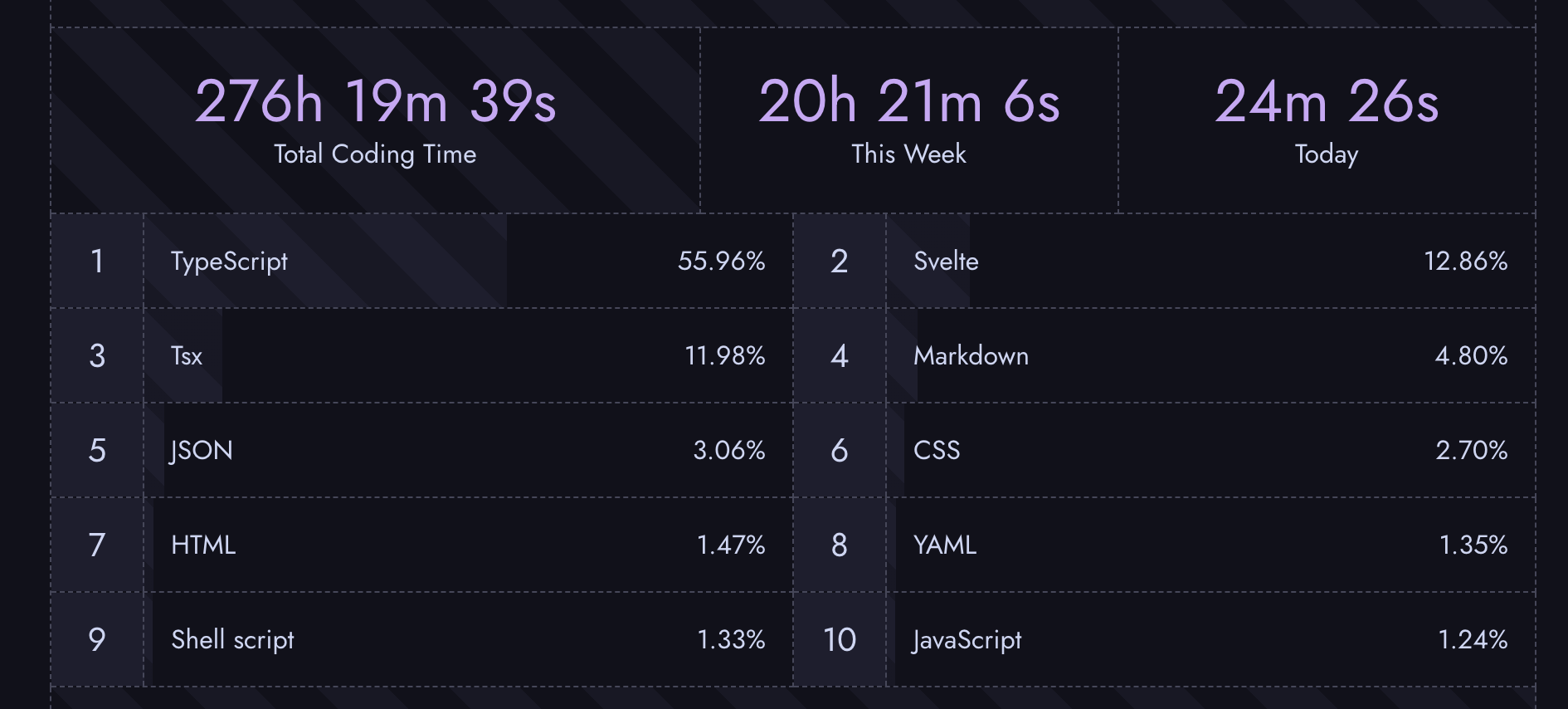
Task: Click the rank 1 number cell
Action: (97, 262)
